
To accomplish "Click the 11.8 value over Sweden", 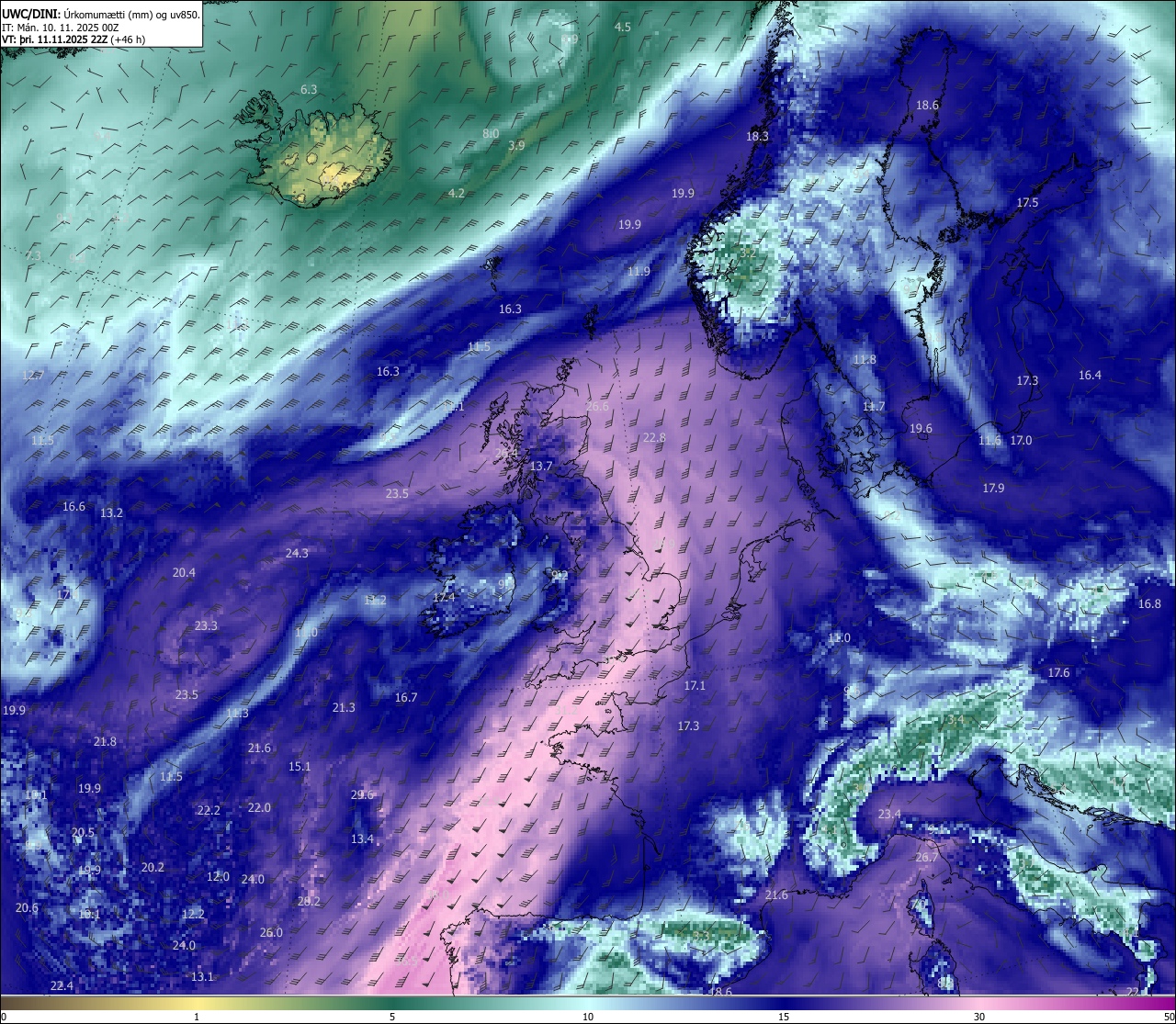I will (865, 359).
